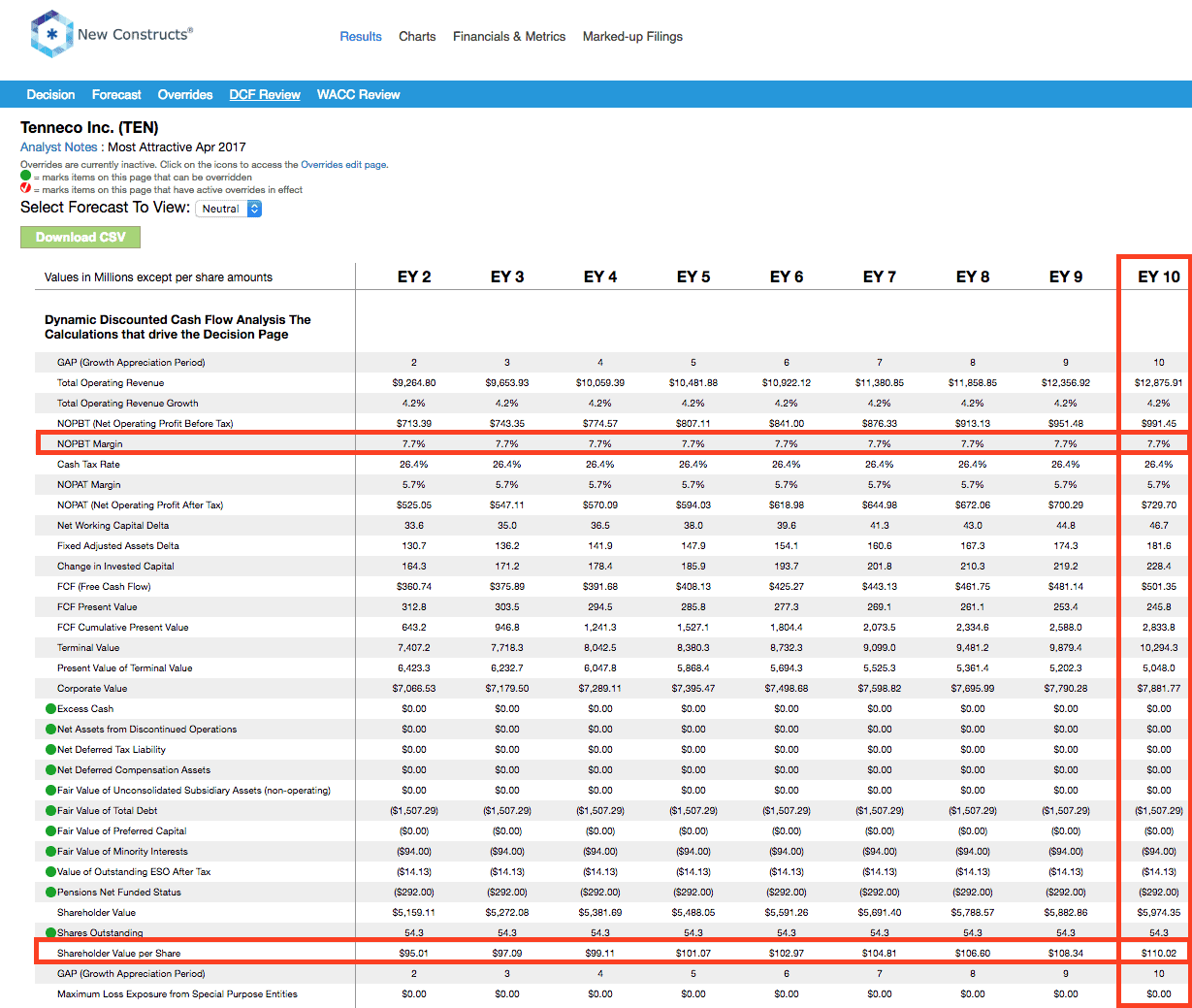Image resolution: width=1192 pixels, height=1008 pixels.
Task: Click the green legend dot for overridable items
Action: point(26,177)
